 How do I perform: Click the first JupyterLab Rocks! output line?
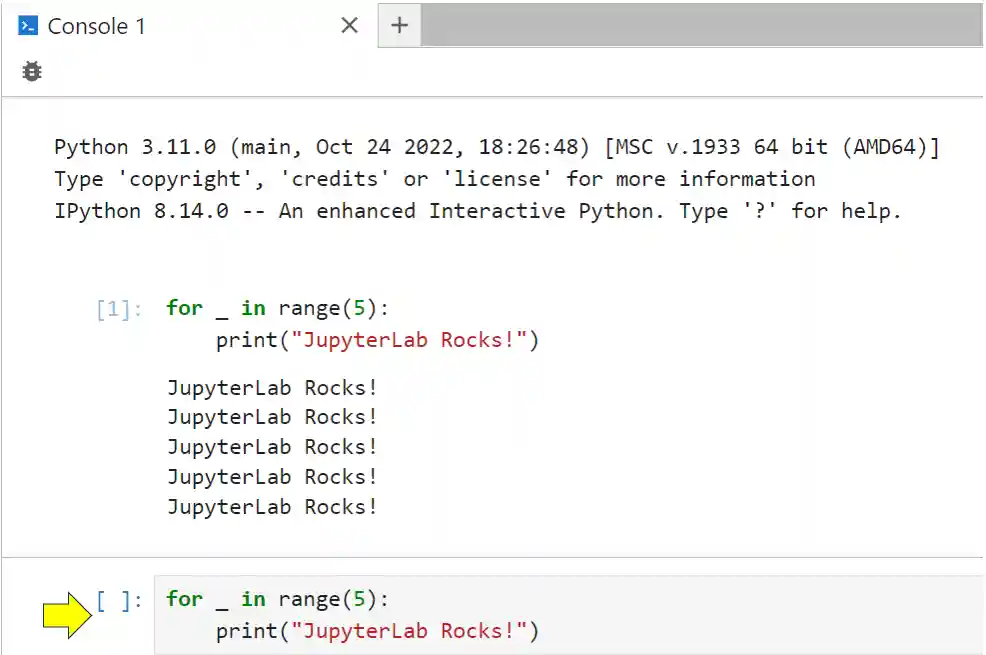tap(271, 388)
